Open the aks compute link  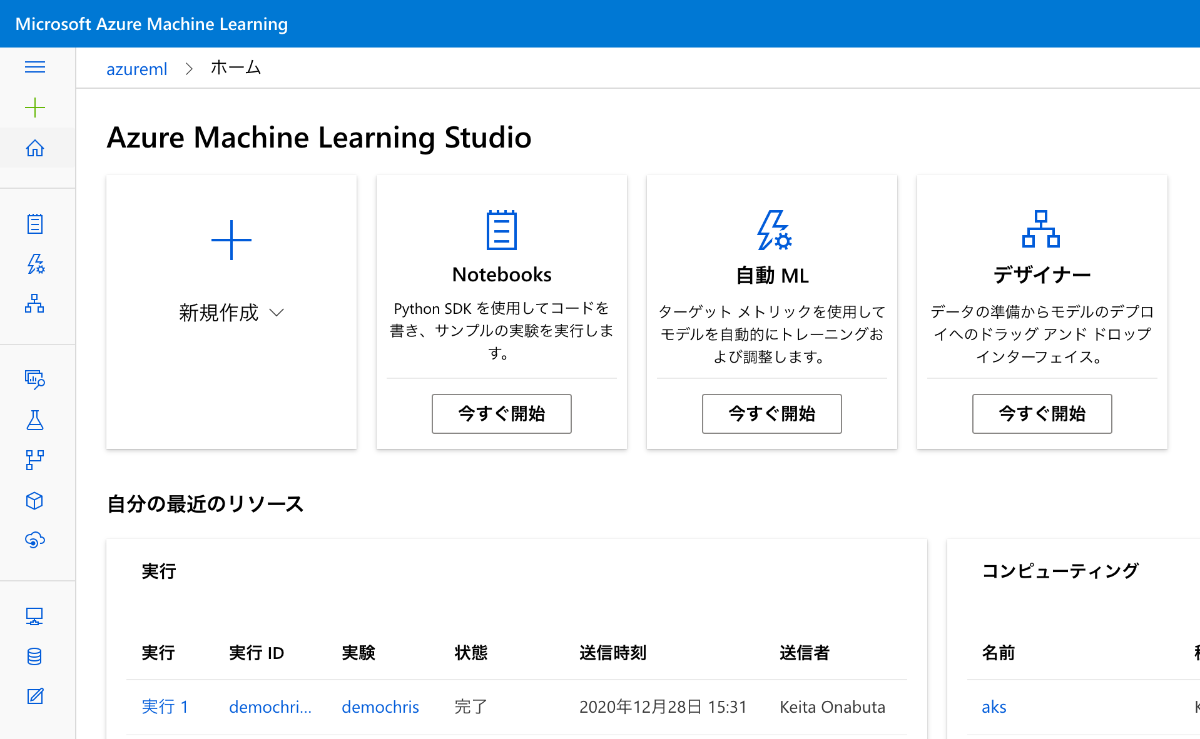click(x=994, y=707)
